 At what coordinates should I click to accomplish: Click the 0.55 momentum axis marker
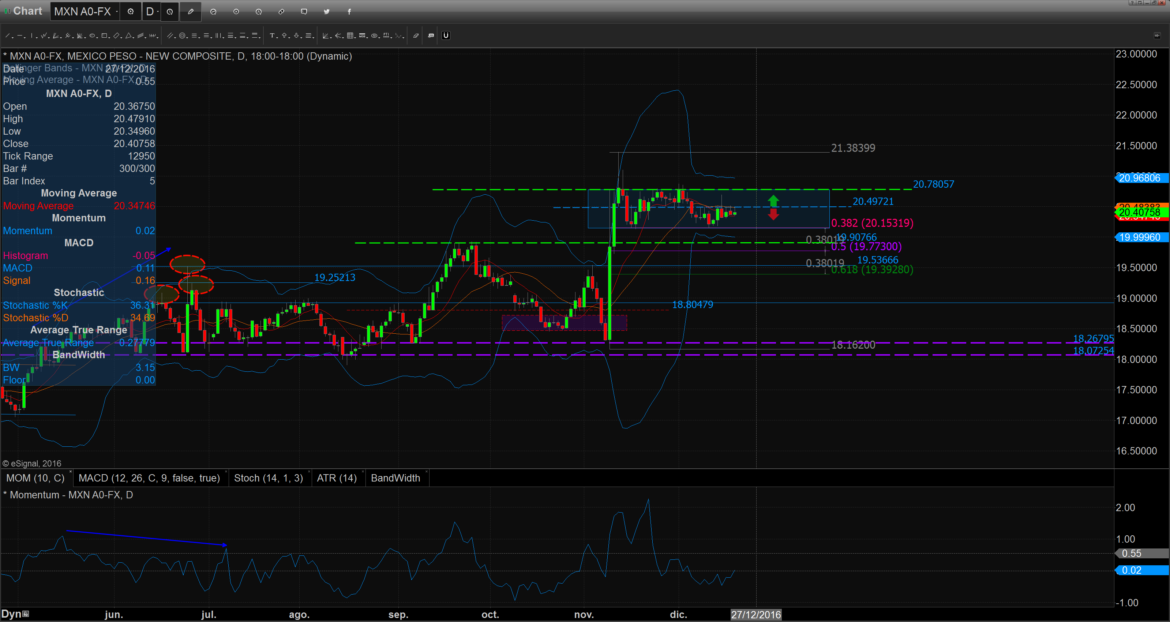pyautogui.click(x=1142, y=553)
